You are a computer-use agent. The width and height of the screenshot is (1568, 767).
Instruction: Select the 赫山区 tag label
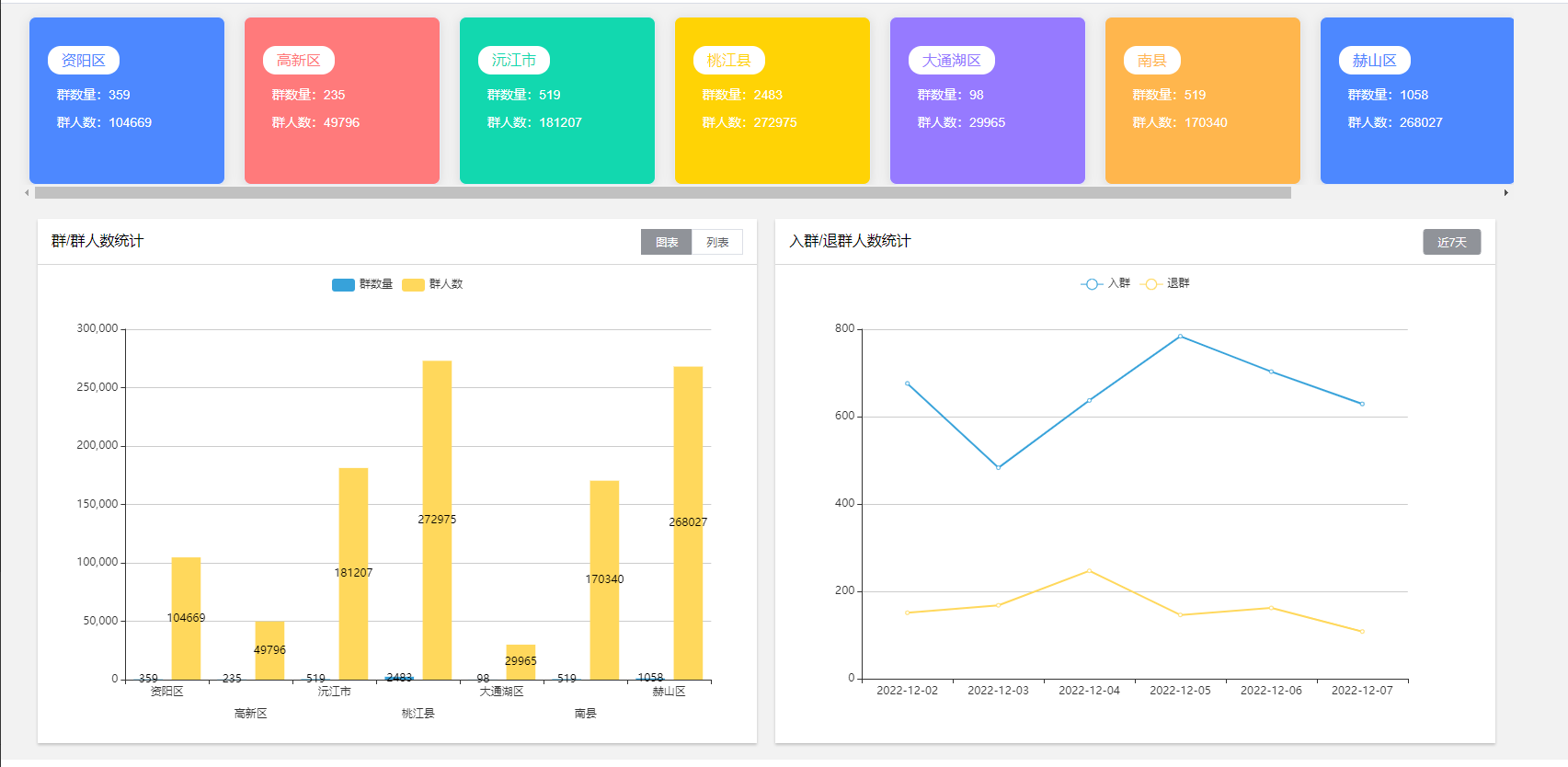coord(1375,61)
